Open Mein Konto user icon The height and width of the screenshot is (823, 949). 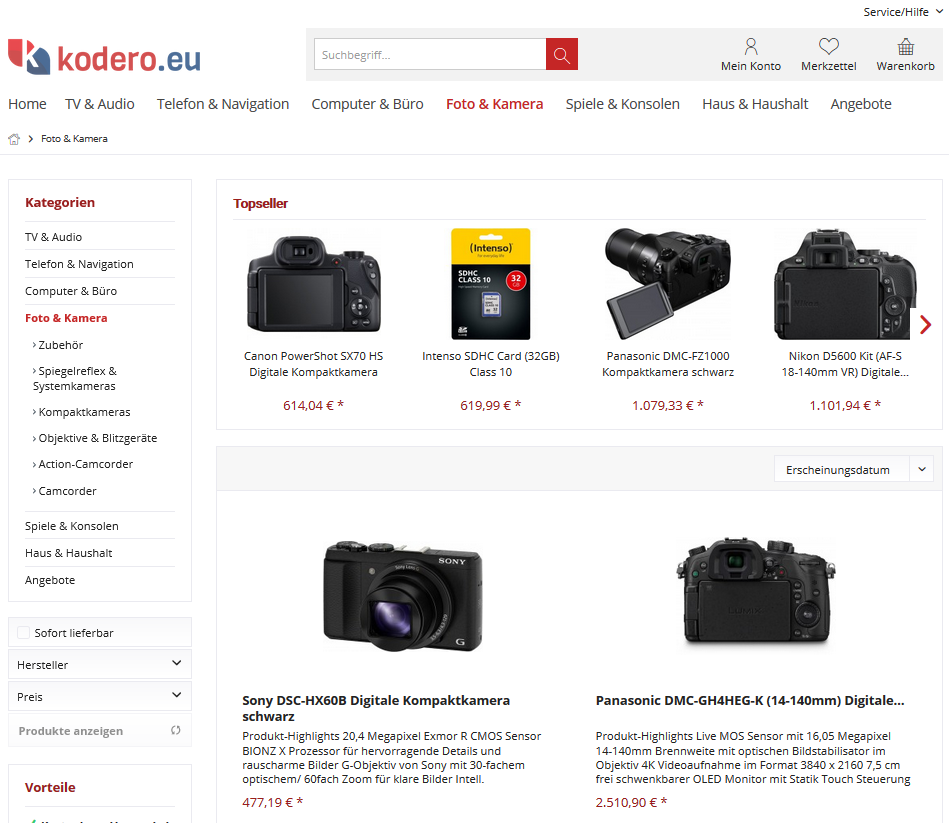[x=750, y=47]
